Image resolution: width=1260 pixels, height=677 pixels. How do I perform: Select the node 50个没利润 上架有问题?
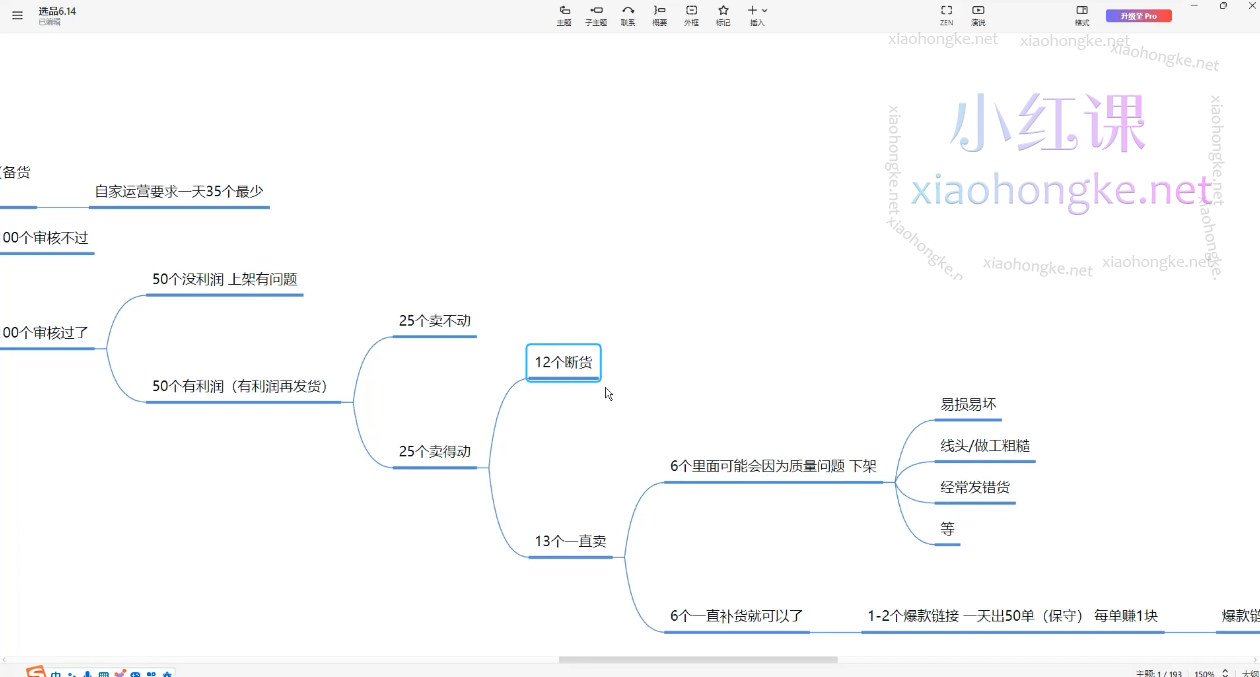coord(225,280)
